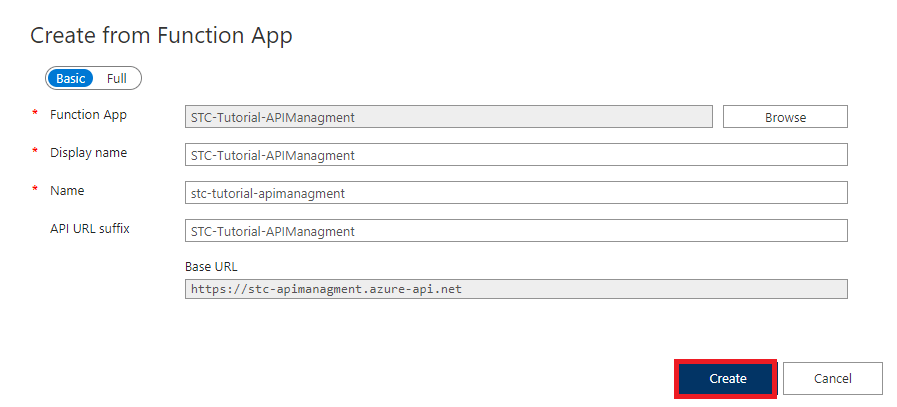Click the Browse button for Function App

pyautogui.click(x=785, y=117)
